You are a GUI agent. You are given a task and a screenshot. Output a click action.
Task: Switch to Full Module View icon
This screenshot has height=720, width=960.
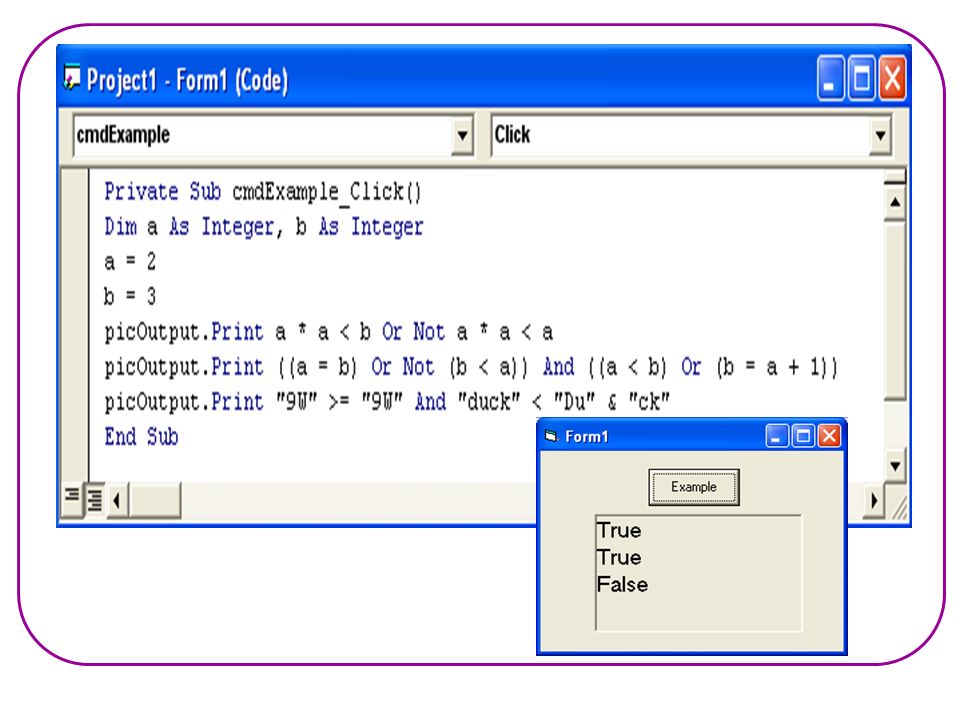(94, 500)
